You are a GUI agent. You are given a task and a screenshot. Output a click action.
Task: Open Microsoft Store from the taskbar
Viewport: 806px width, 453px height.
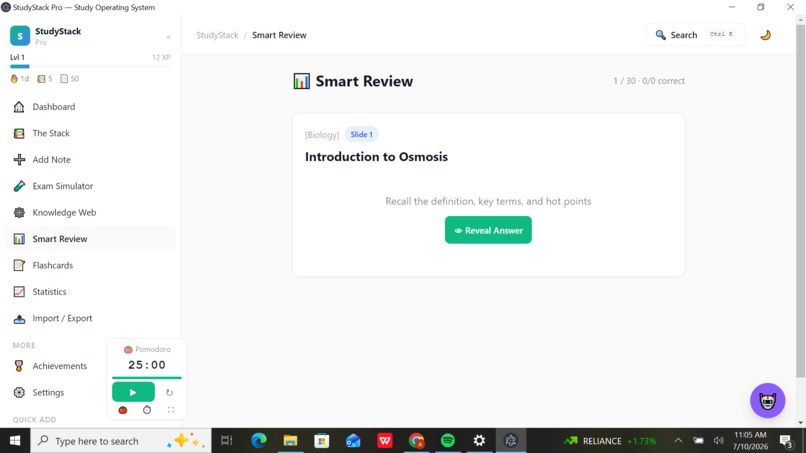(x=322, y=441)
